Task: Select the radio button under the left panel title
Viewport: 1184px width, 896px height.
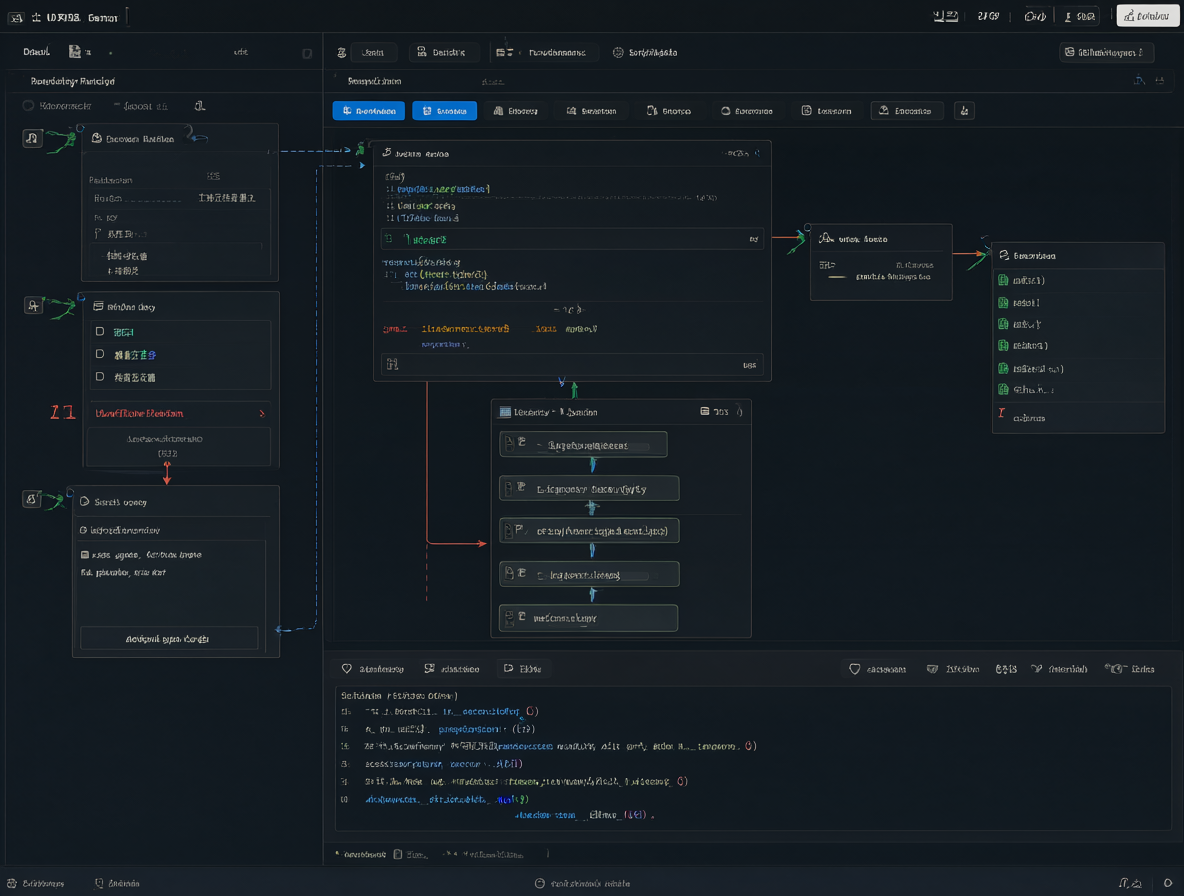Action: click(29, 106)
